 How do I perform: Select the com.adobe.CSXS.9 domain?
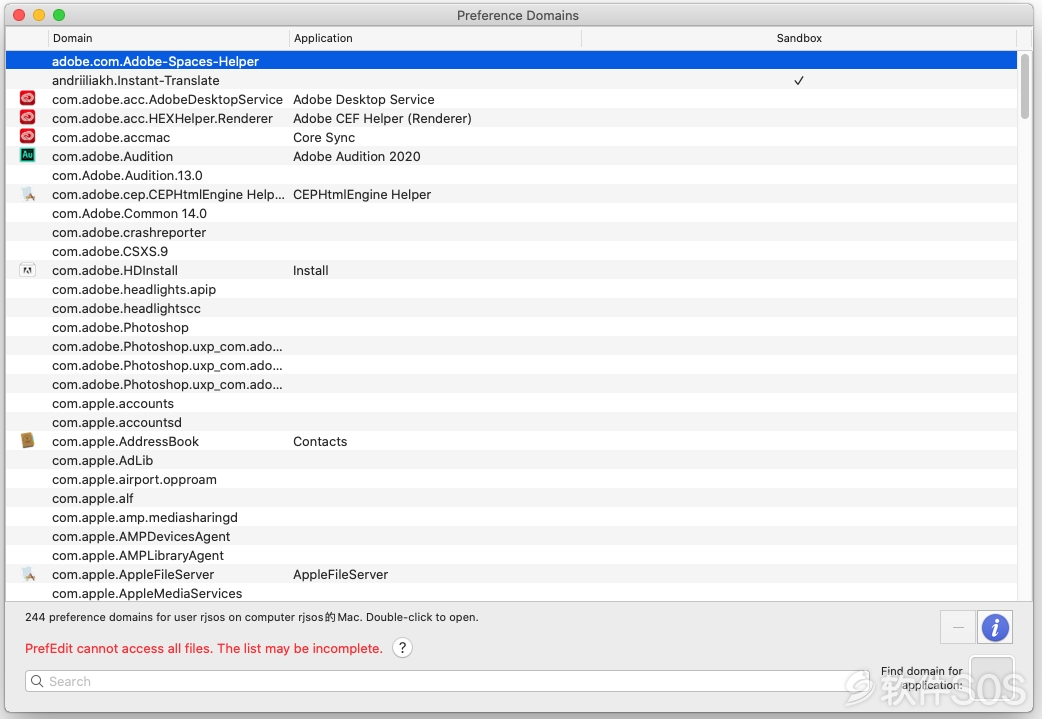[x=110, y=251]
